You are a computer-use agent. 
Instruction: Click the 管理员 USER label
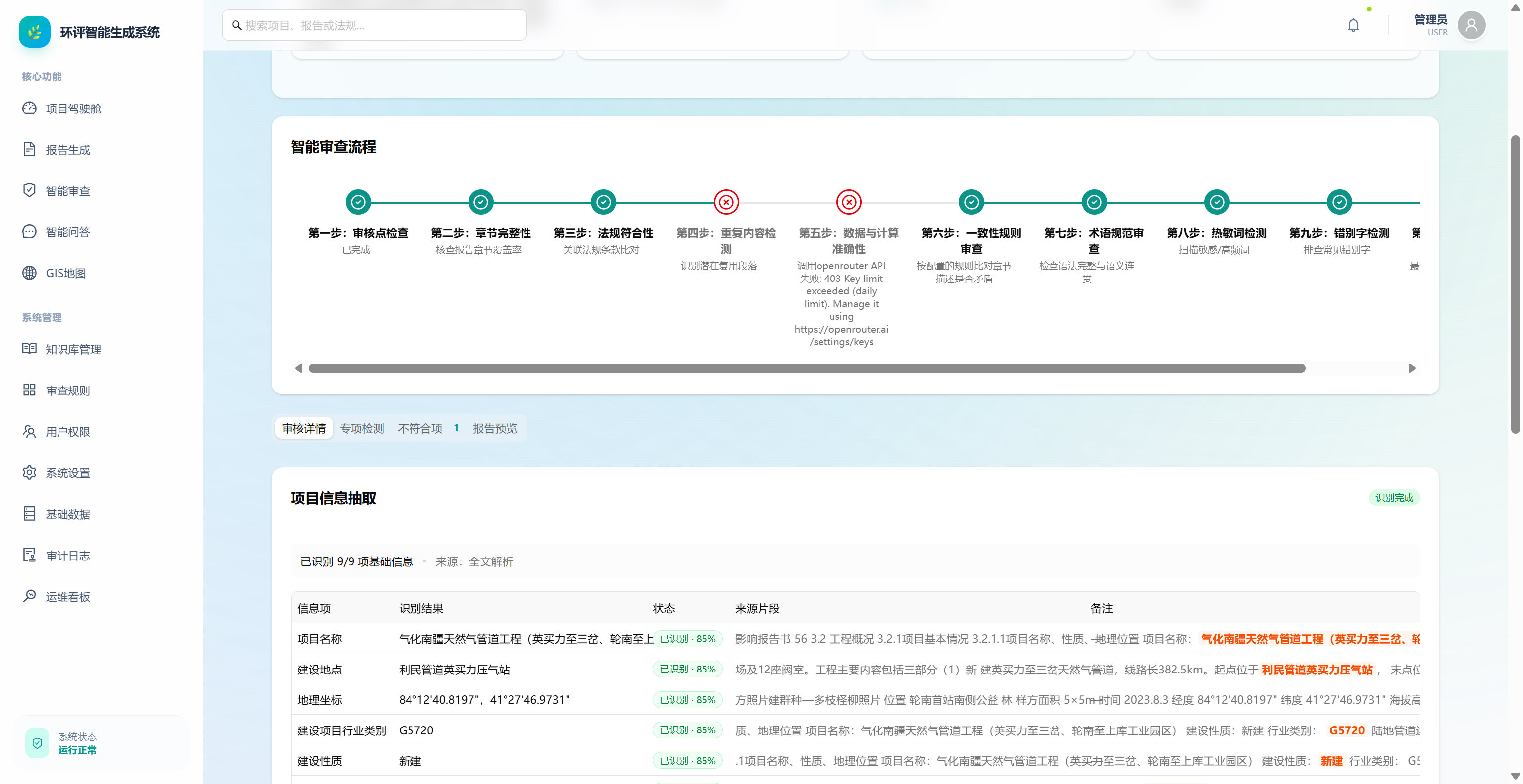(x=1431, y=25)
